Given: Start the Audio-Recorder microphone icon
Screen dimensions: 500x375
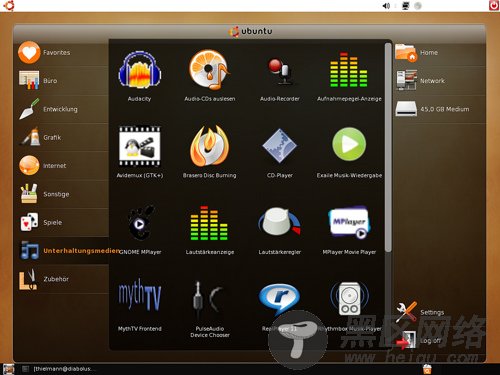Looking at the screenshot, I should (280, 71).
